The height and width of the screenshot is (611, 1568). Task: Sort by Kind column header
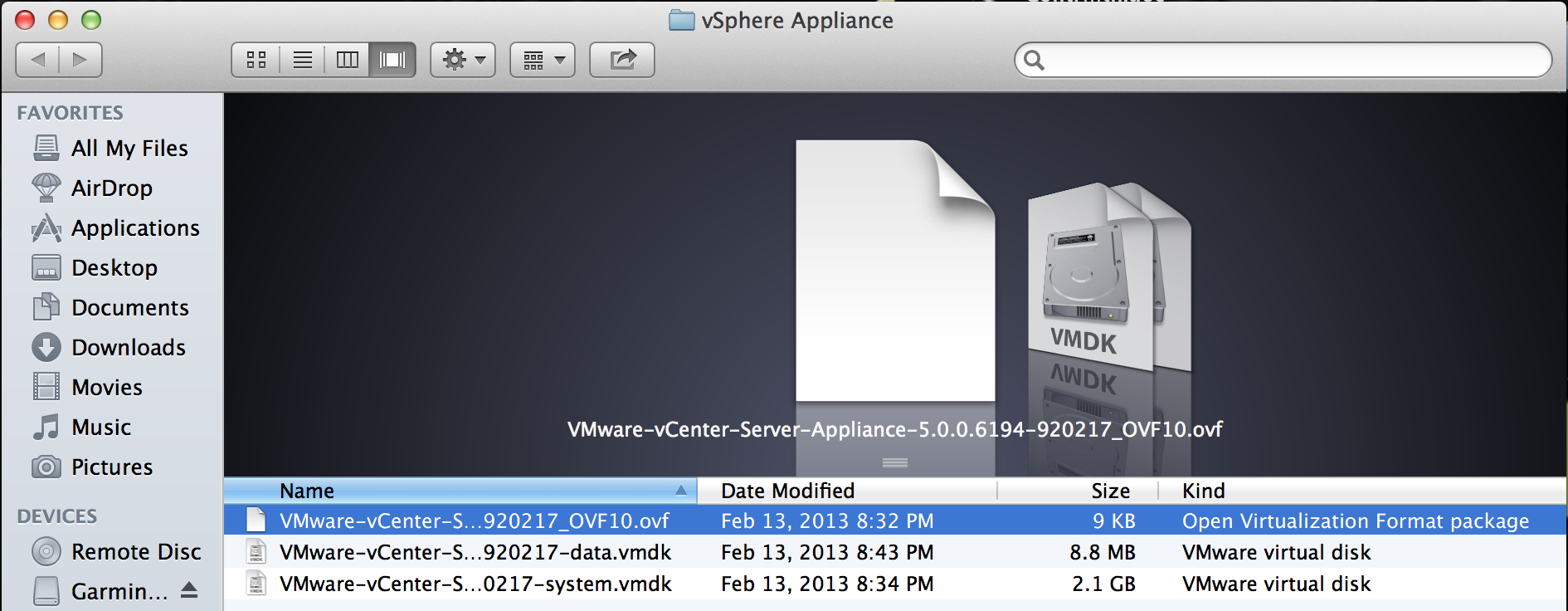coord(1361,491)
